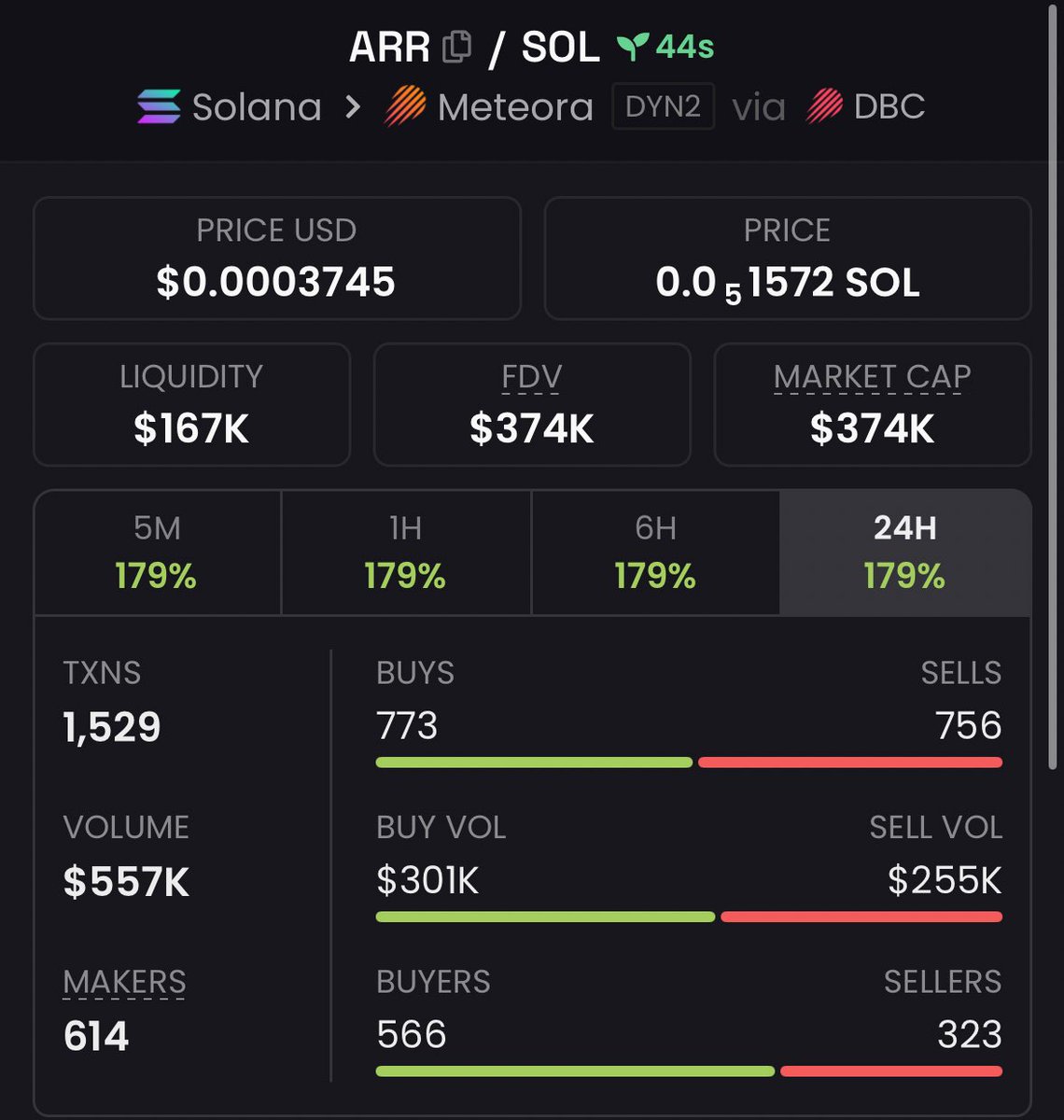Select the 24H timeframe tab
Screen dimensions: 1064x1120
point(905,553)
